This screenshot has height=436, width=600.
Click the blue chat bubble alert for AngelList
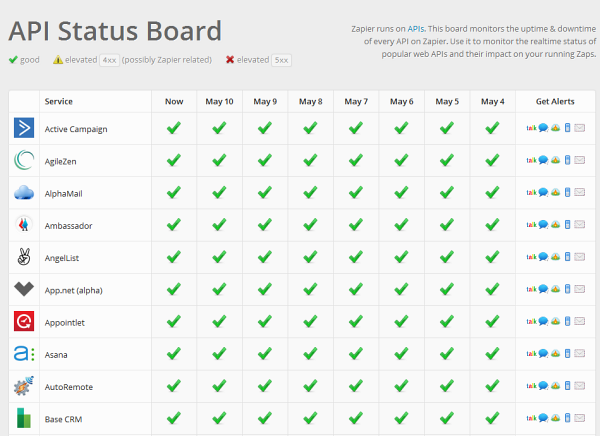tap(543, 257)
